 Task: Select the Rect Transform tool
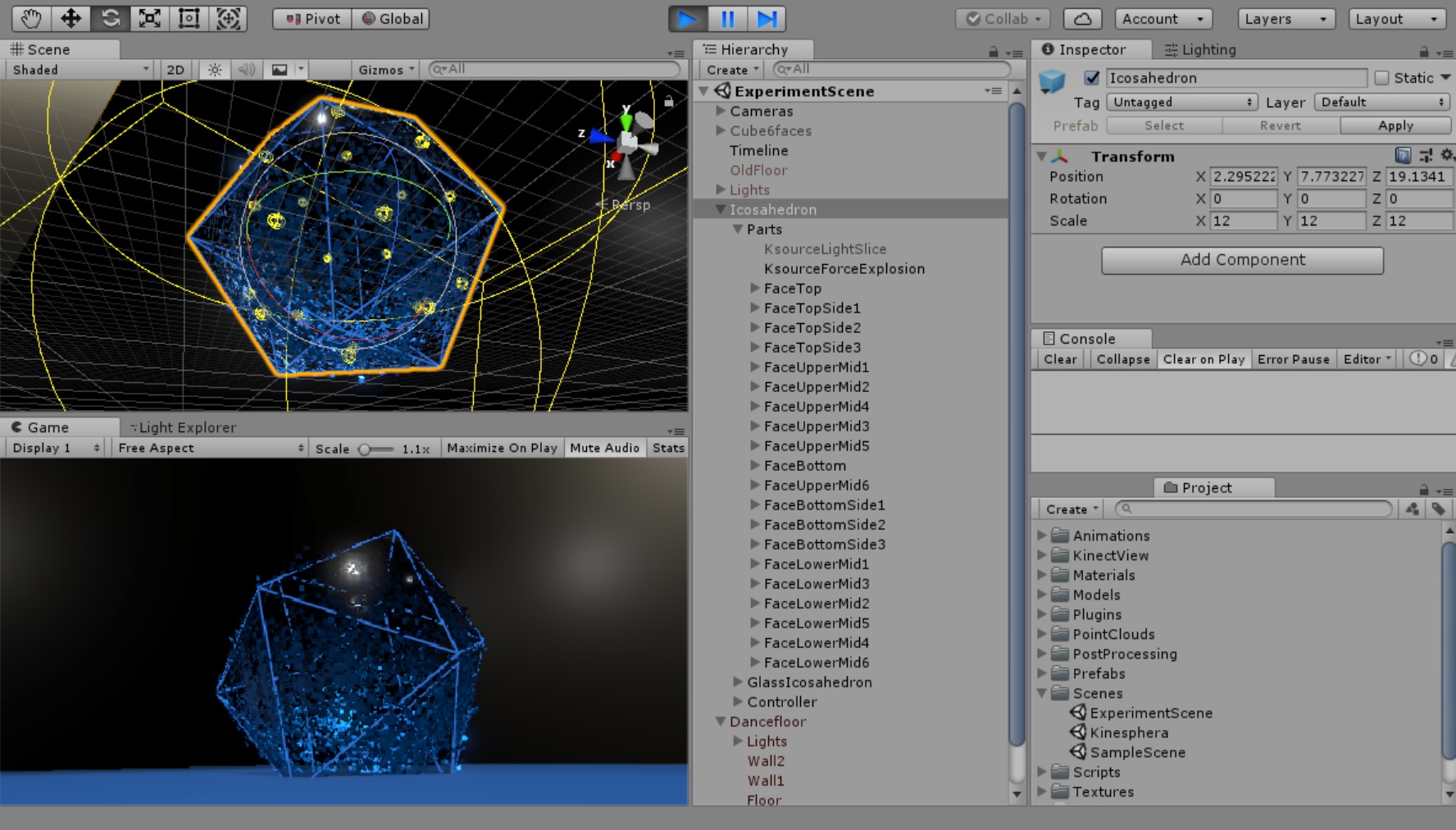pyautogui.click(x=189, y=18)
